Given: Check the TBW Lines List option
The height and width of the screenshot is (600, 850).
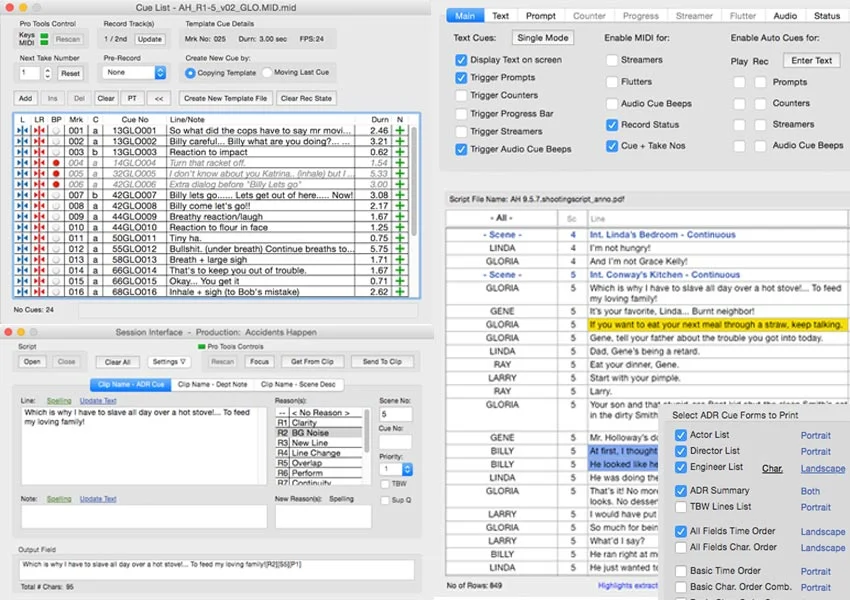Looking at the screenshot, I should pyautogui.click(x=681, y=507).
